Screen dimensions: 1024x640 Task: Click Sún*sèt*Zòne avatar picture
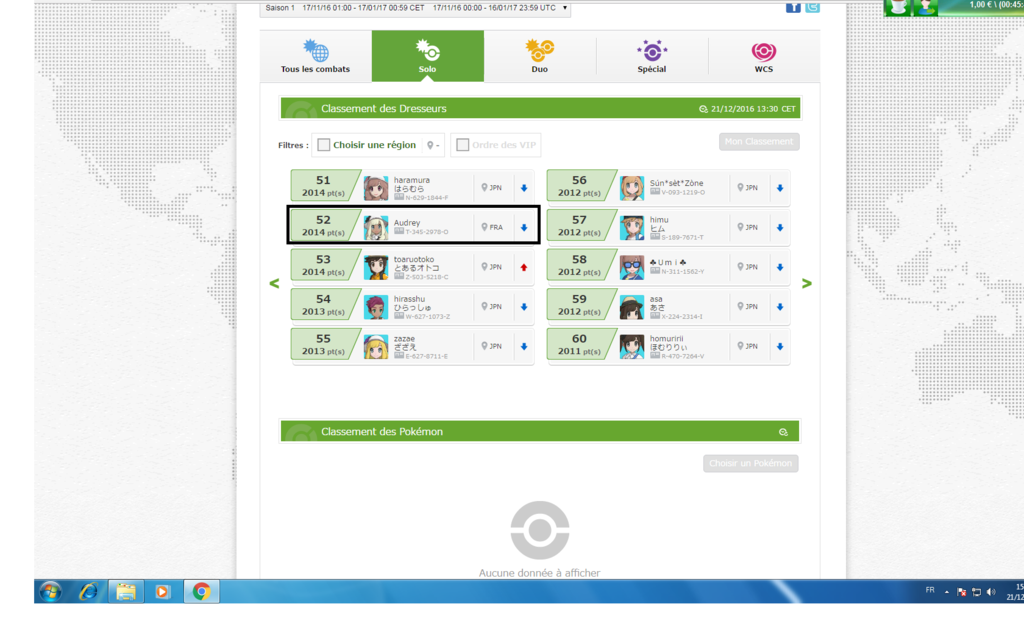pyautogui.click(x=632, y=188)
